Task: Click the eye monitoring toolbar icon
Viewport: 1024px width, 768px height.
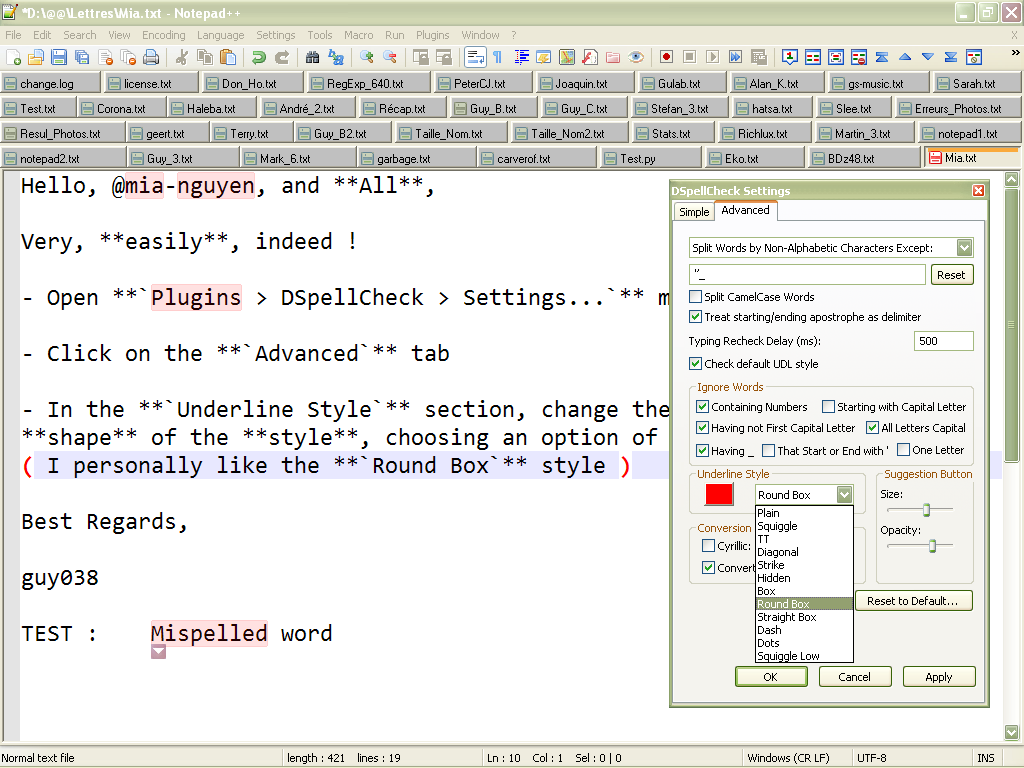Action: pos(636,57)
